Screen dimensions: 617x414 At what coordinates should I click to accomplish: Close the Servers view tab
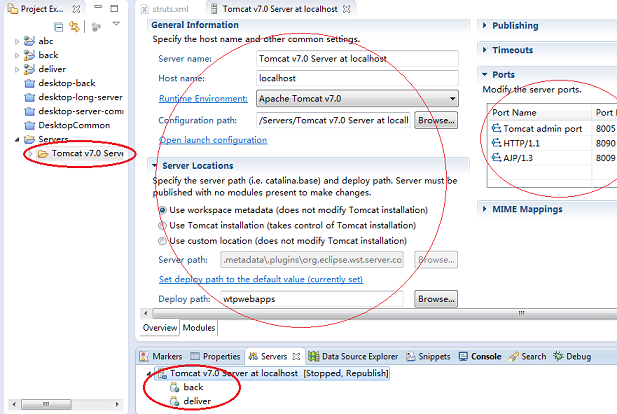point(296,357)
